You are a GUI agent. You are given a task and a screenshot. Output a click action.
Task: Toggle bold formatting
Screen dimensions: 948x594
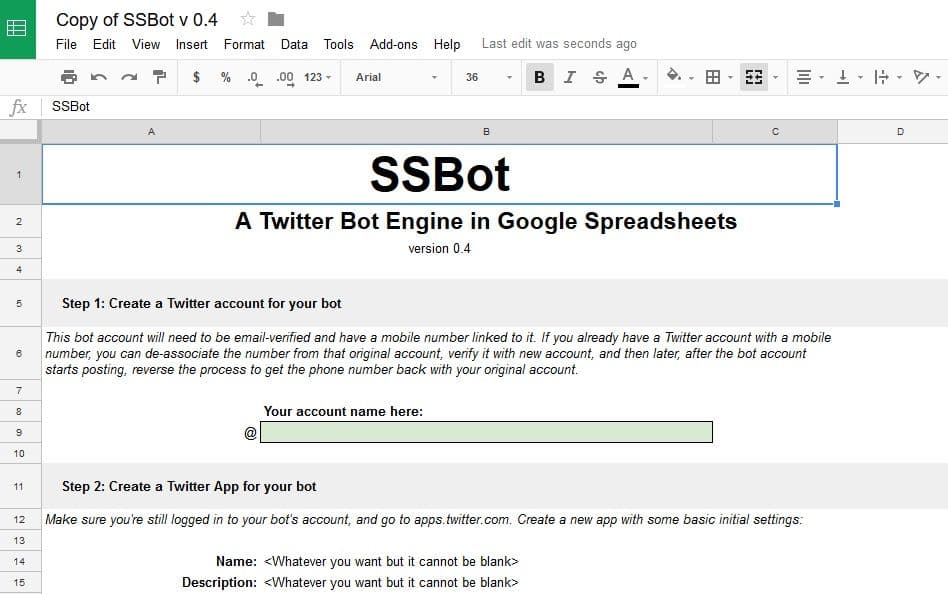(x=539, y=77)
